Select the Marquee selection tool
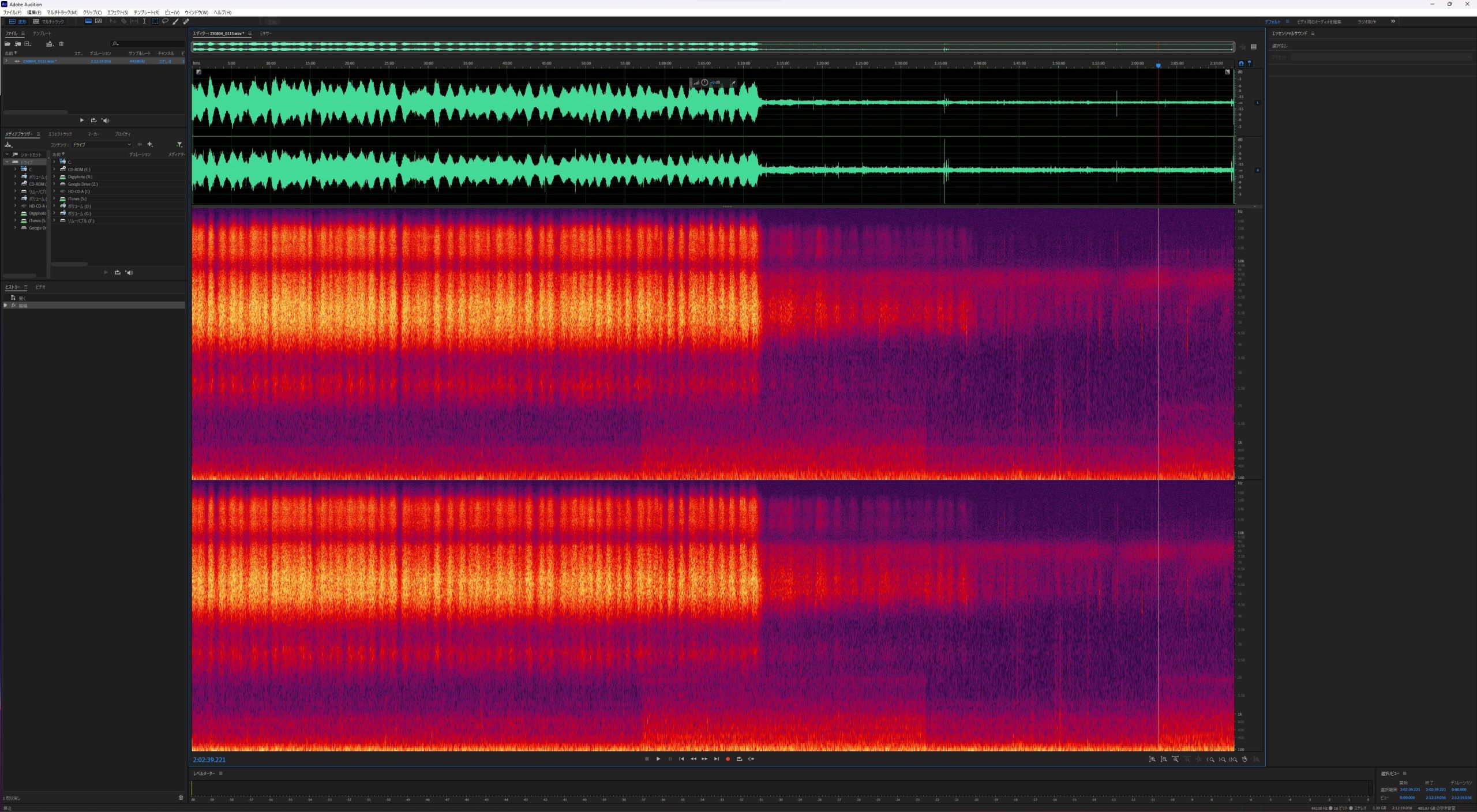1477x812 pixels. tap(155, 21)
